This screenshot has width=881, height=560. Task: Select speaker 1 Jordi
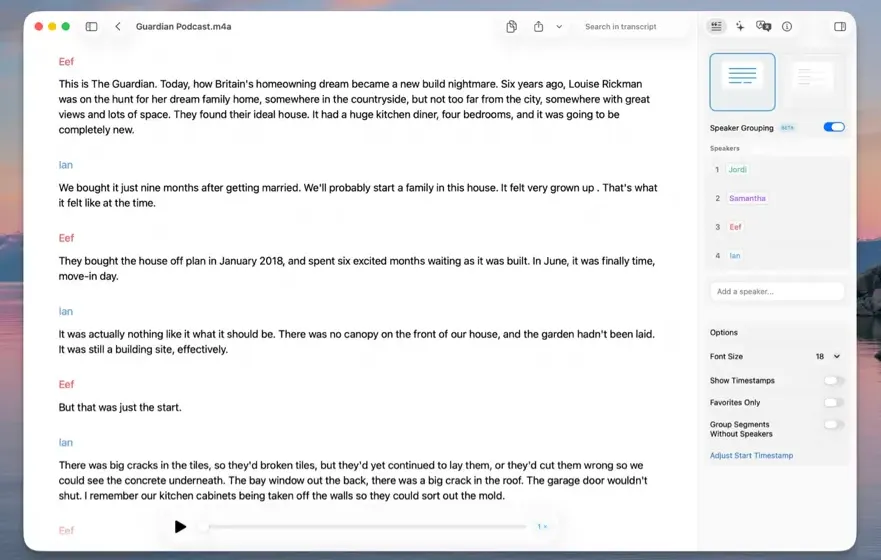click(x=737, y=169)
